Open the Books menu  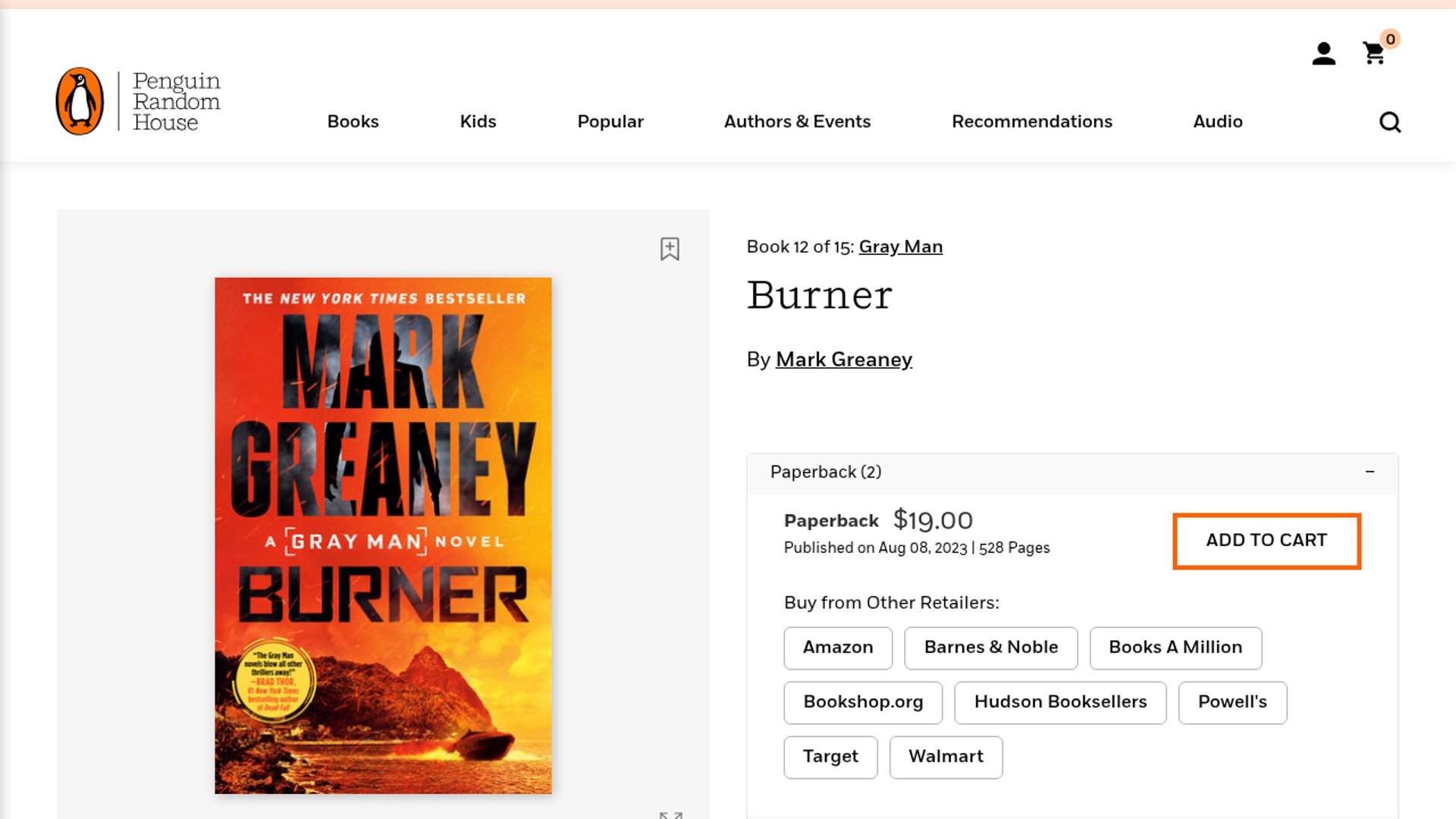point(353,122)
